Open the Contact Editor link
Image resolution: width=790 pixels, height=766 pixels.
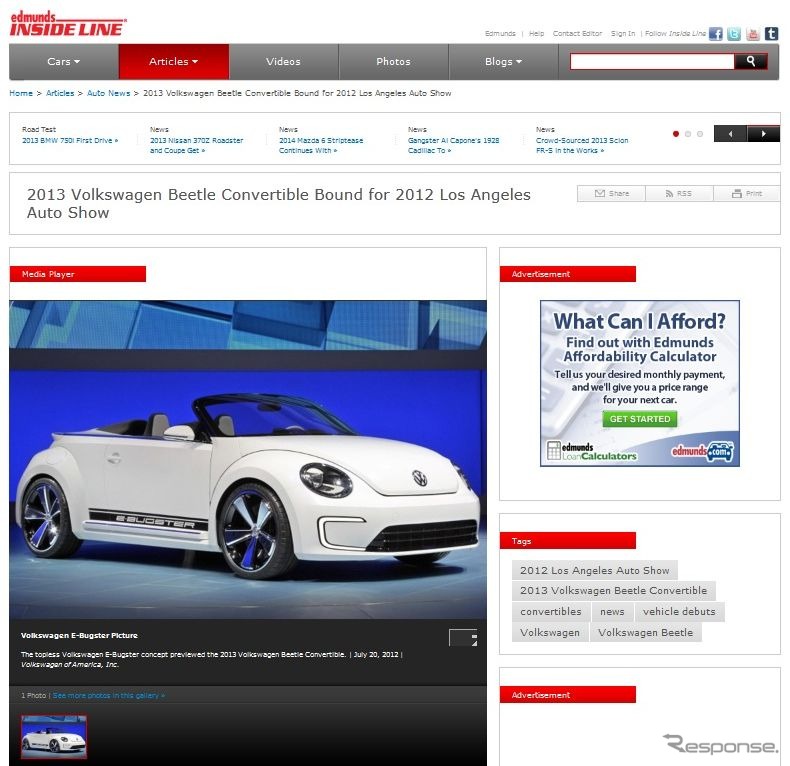pyautogui.click(x=577, y=34)
